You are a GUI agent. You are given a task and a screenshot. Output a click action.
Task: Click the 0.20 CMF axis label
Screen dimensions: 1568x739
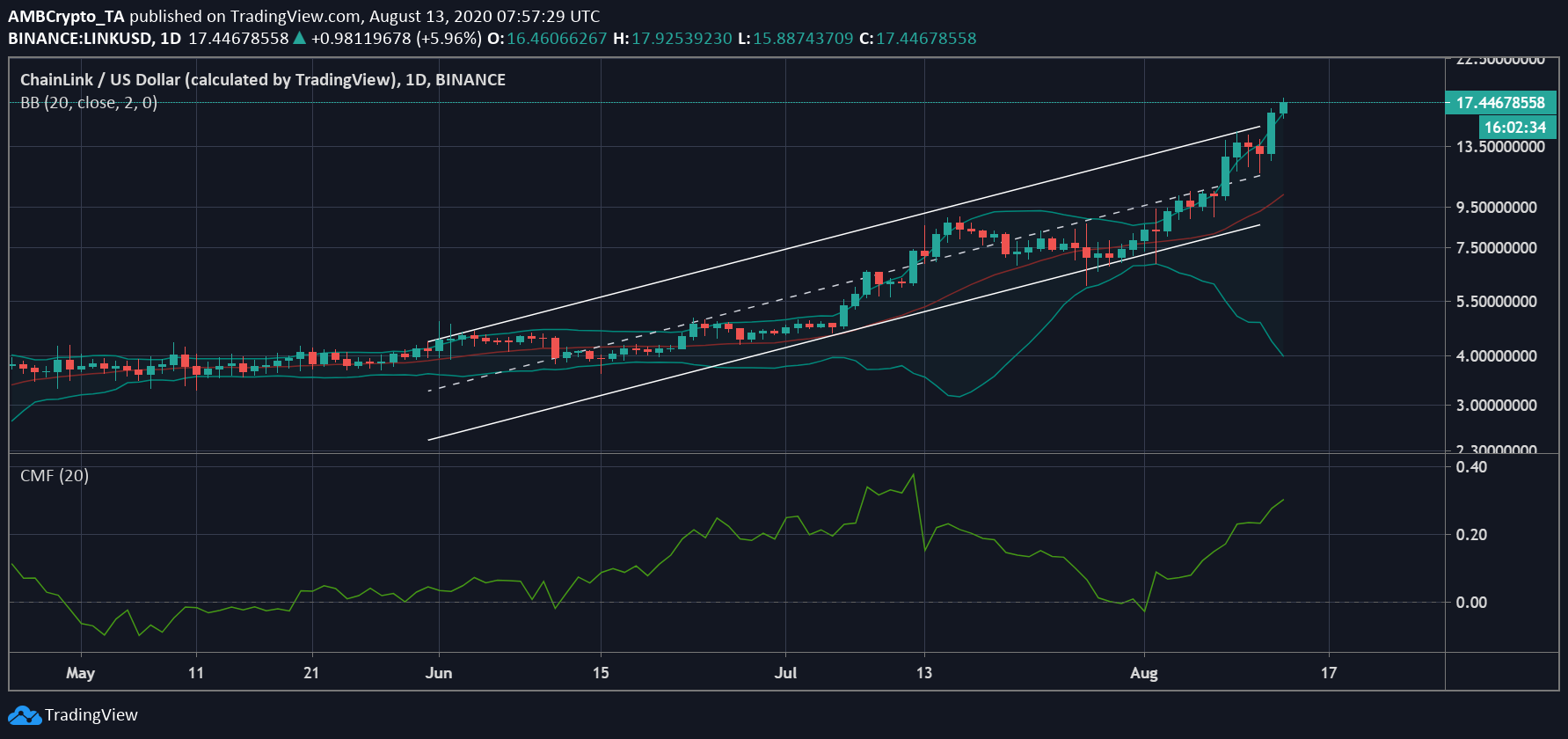coord(1471,535)
